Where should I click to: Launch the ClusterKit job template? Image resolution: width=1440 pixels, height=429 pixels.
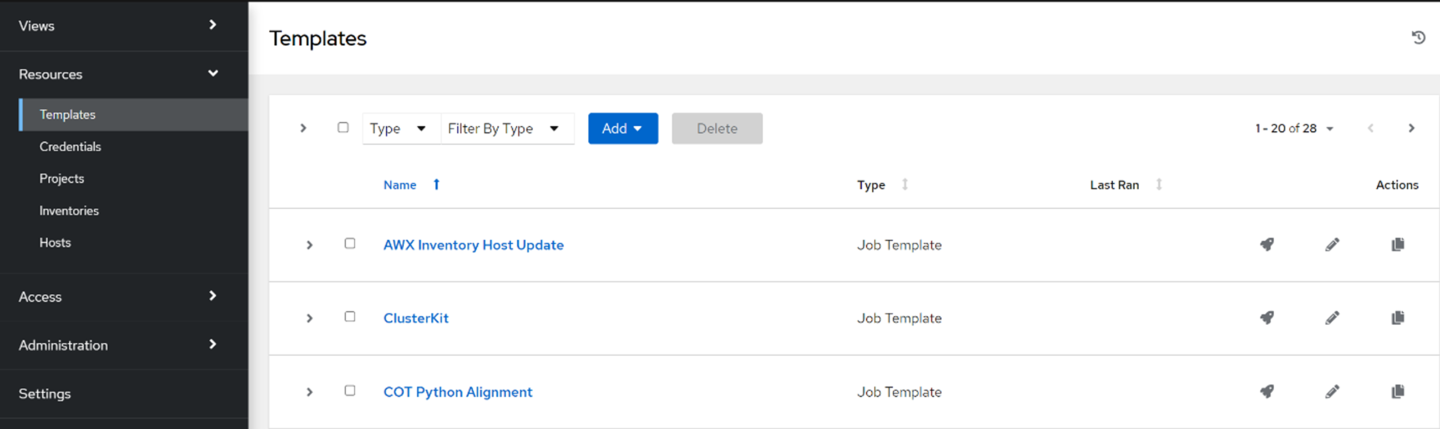tap(1266, 318)
